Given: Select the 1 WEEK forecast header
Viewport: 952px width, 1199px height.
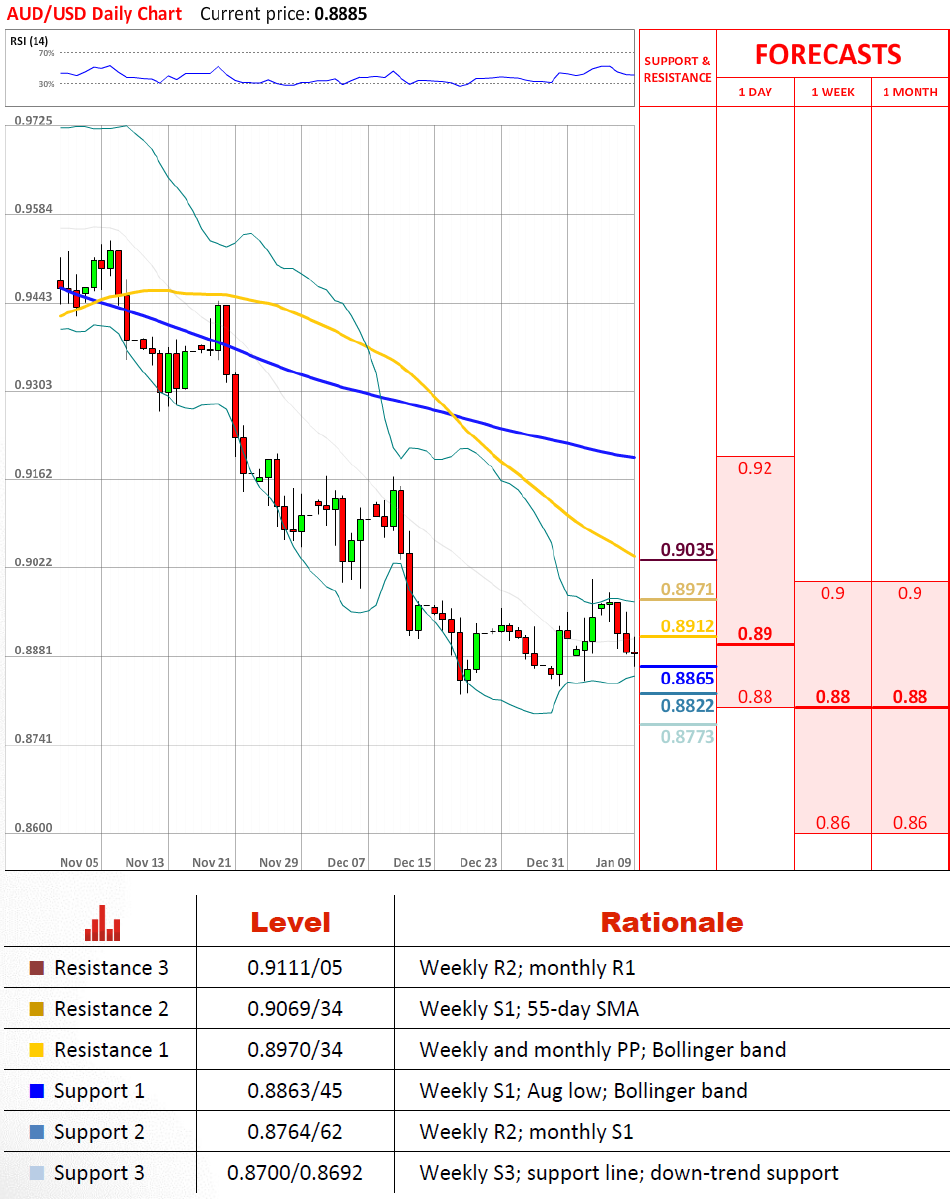Looking at the screenshot, I should click(x=833, y=92).
